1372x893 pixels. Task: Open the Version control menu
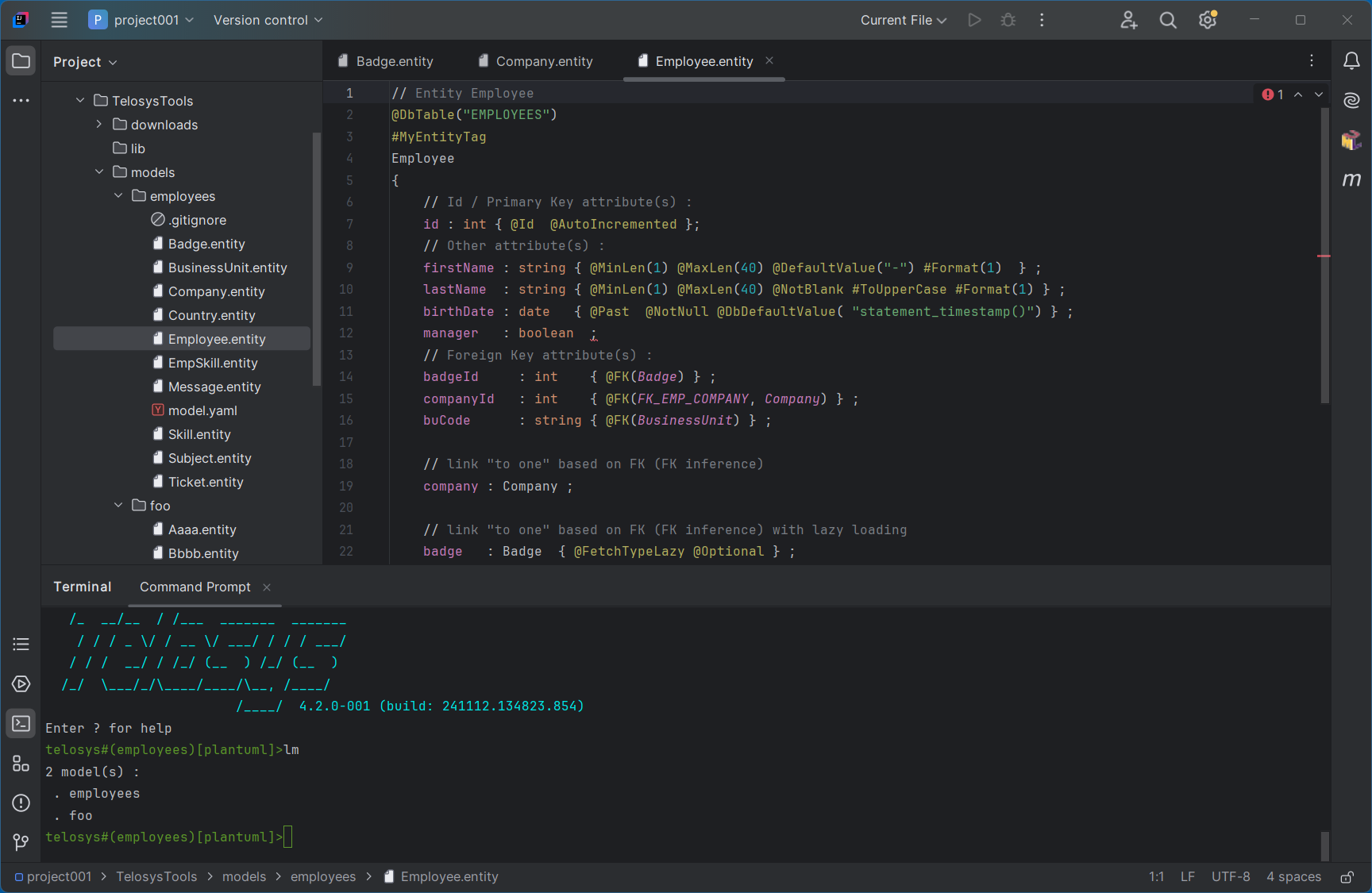(268, 21)
